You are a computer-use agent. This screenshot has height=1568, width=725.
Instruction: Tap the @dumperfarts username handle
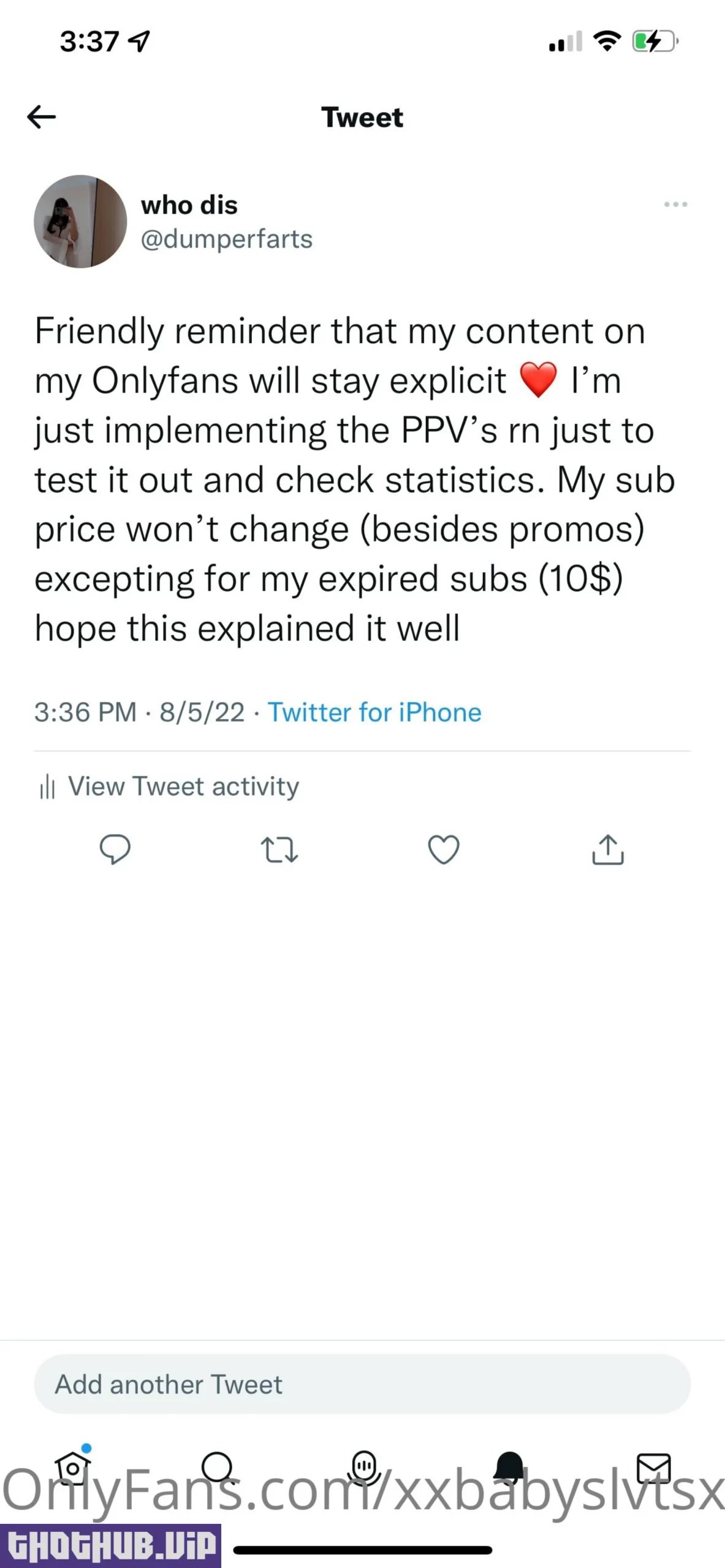[227, 239]
